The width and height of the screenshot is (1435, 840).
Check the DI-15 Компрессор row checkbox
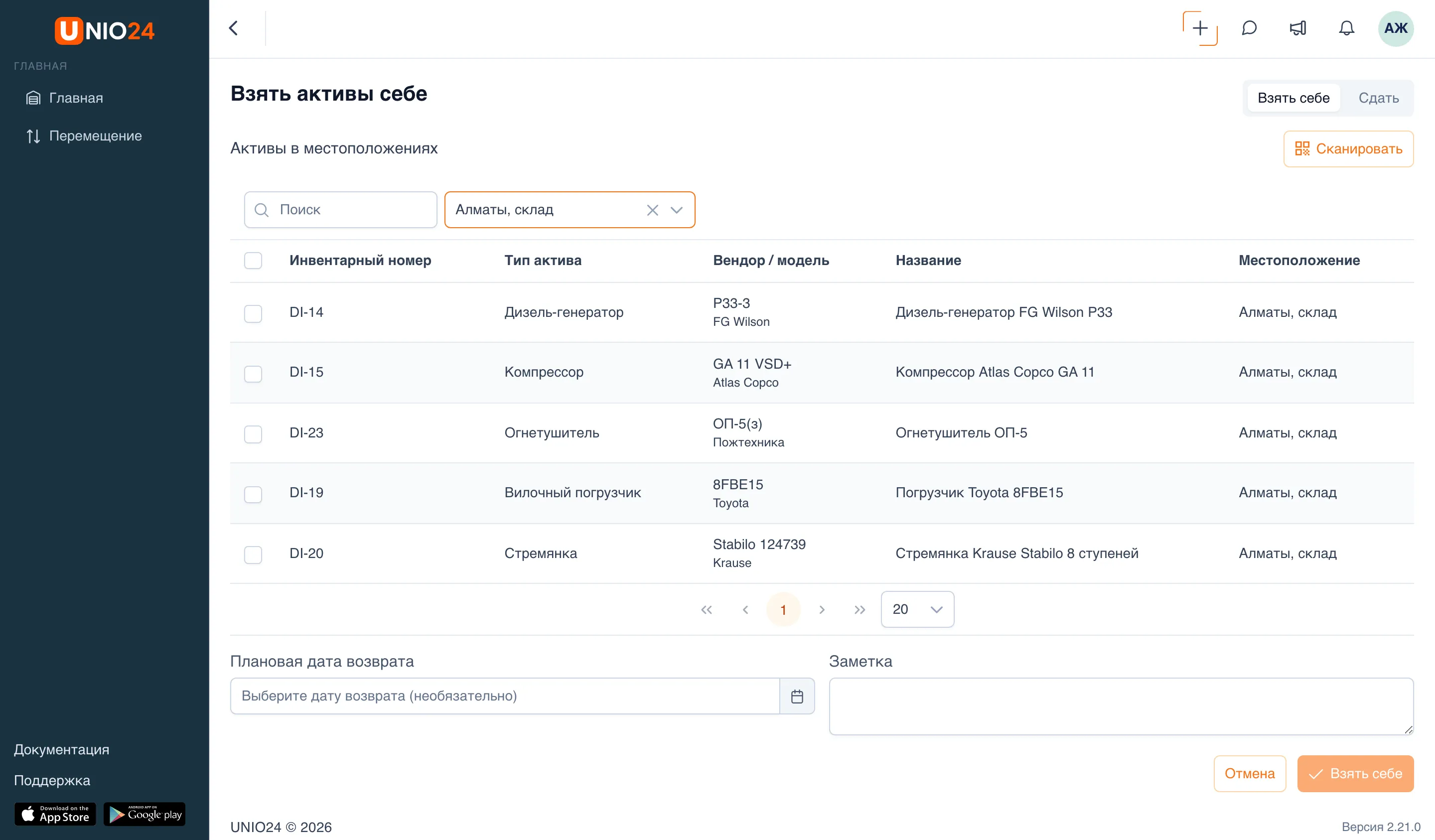tap(253, 374)
